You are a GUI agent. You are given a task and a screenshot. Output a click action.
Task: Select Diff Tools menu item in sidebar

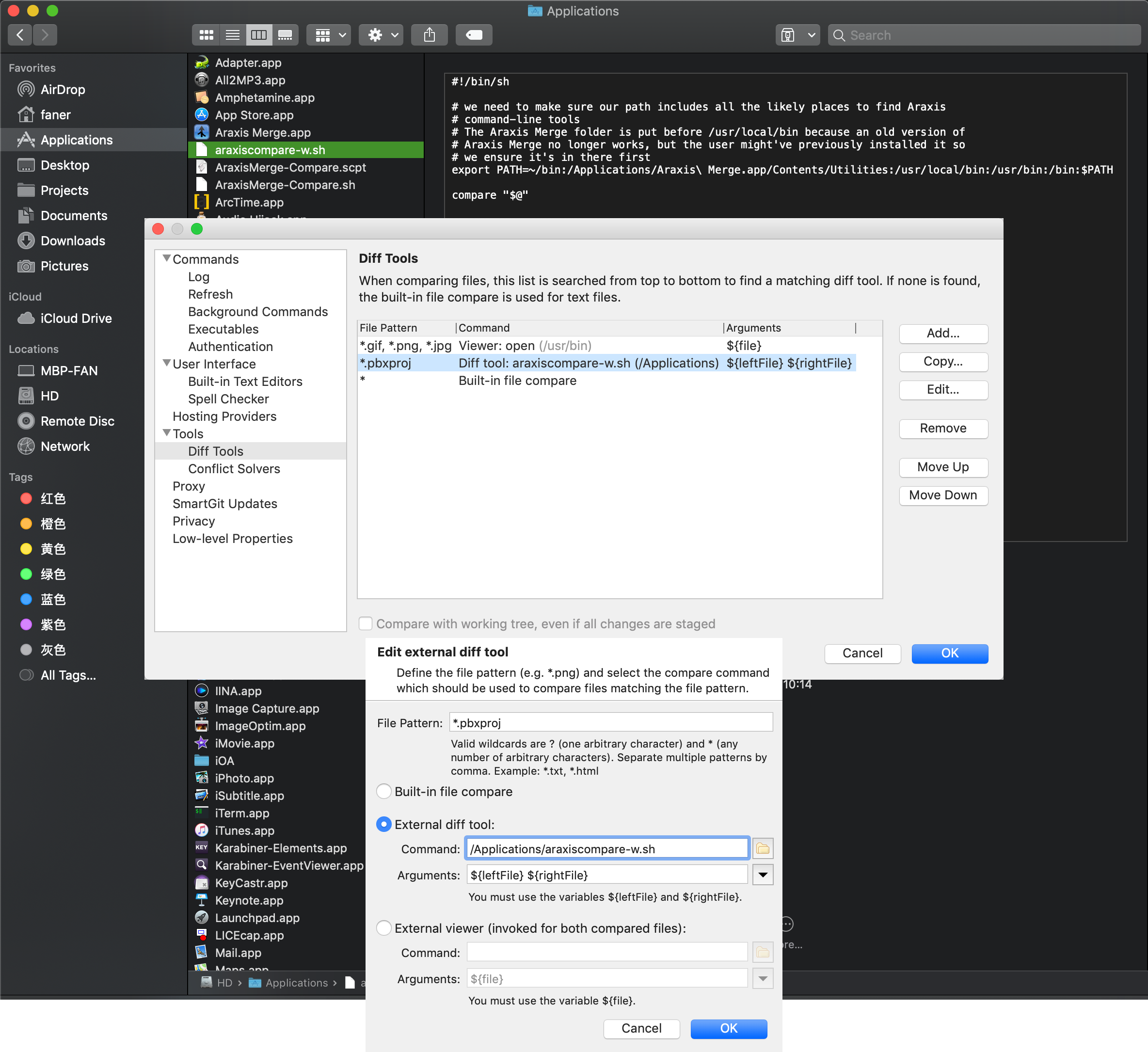pyautogui.click(x=217, y=451)
